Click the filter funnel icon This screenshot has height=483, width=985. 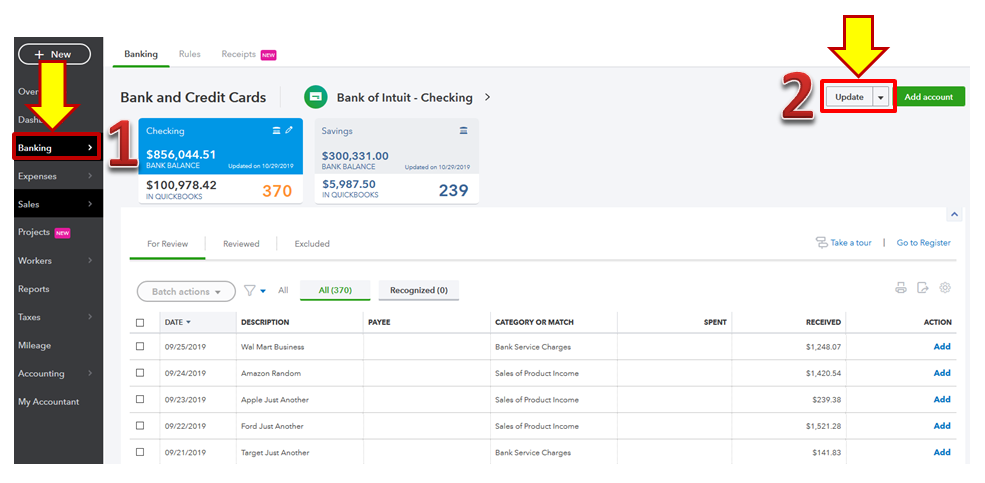click(x=249, y=291)
